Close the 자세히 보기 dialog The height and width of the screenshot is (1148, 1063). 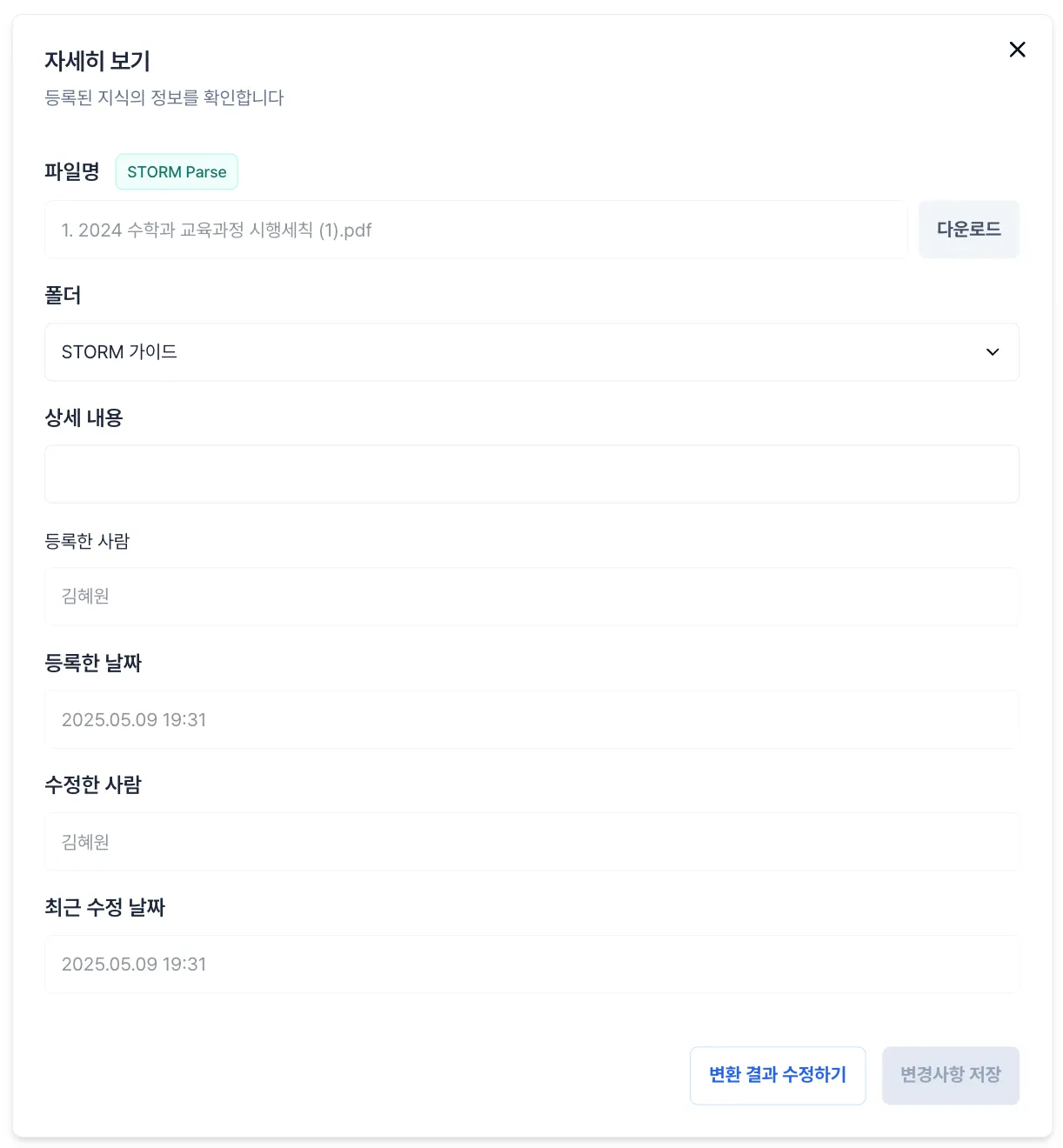point(1017,50)
